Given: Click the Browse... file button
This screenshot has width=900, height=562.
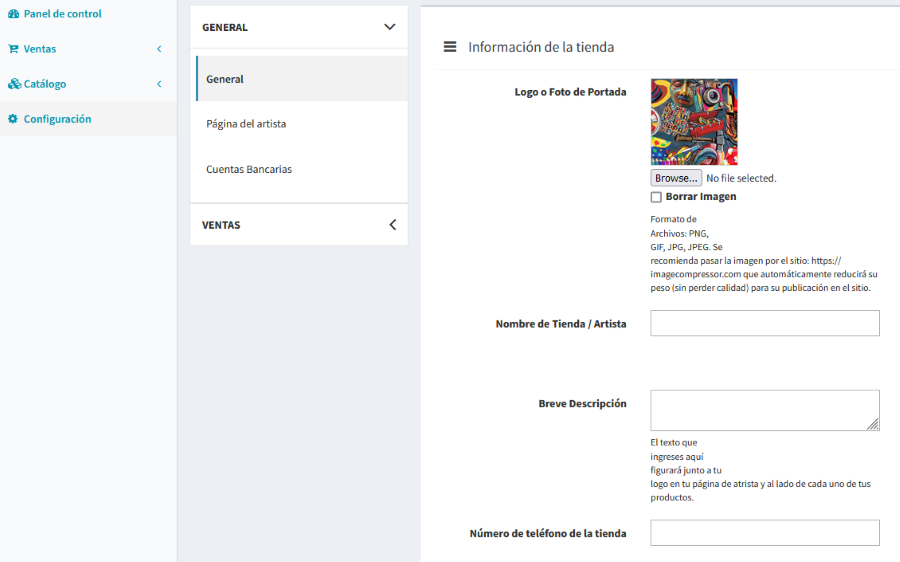Looking at the screenshot, I should click(676, 178).
